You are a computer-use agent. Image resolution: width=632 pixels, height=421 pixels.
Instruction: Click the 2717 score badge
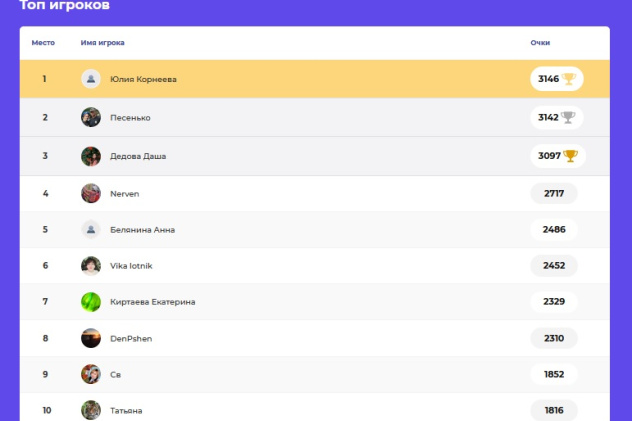coord(554,193)
